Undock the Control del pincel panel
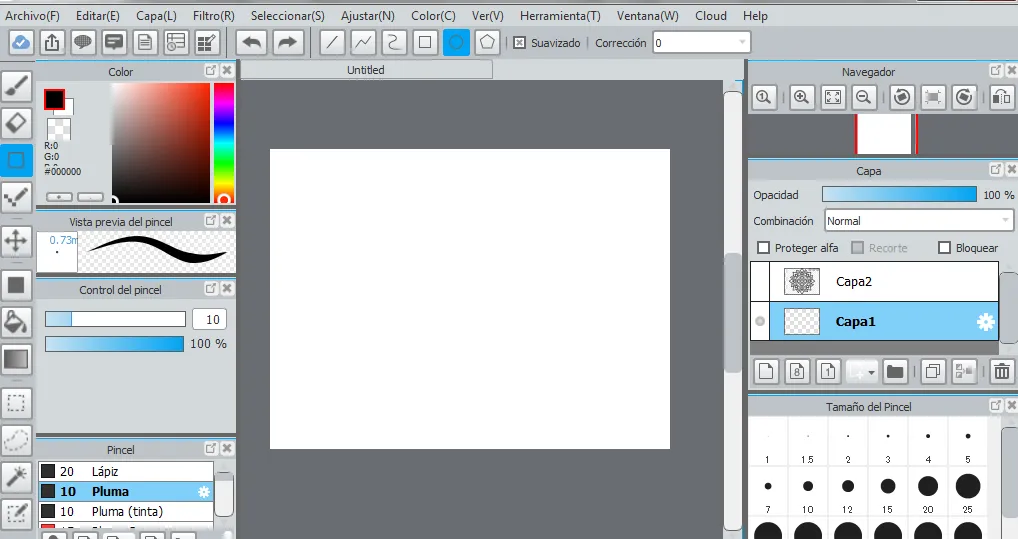Image resolution: width=1018 pixels, height=539 pixels. click(x=211, y=288)
